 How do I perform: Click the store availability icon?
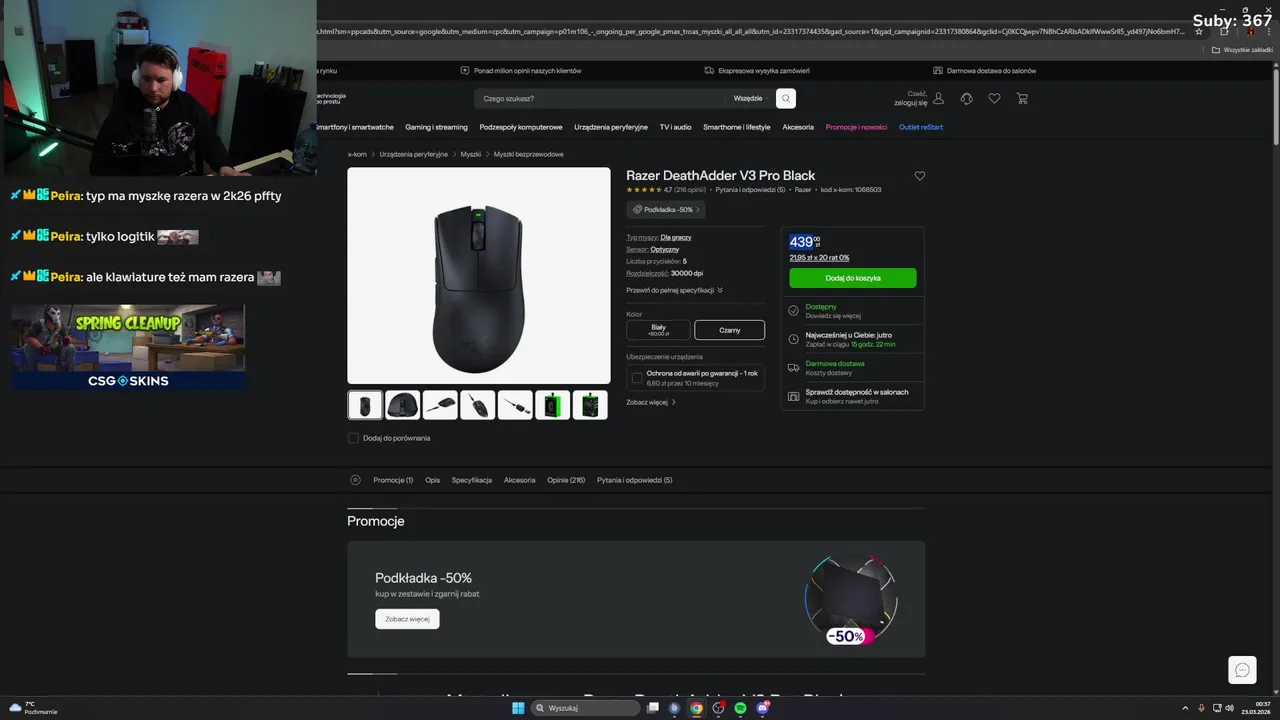coord(793,396)
